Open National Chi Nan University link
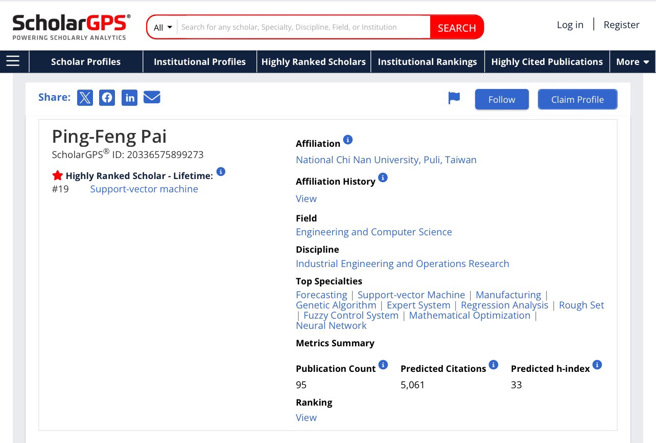 tap(386, 159)
